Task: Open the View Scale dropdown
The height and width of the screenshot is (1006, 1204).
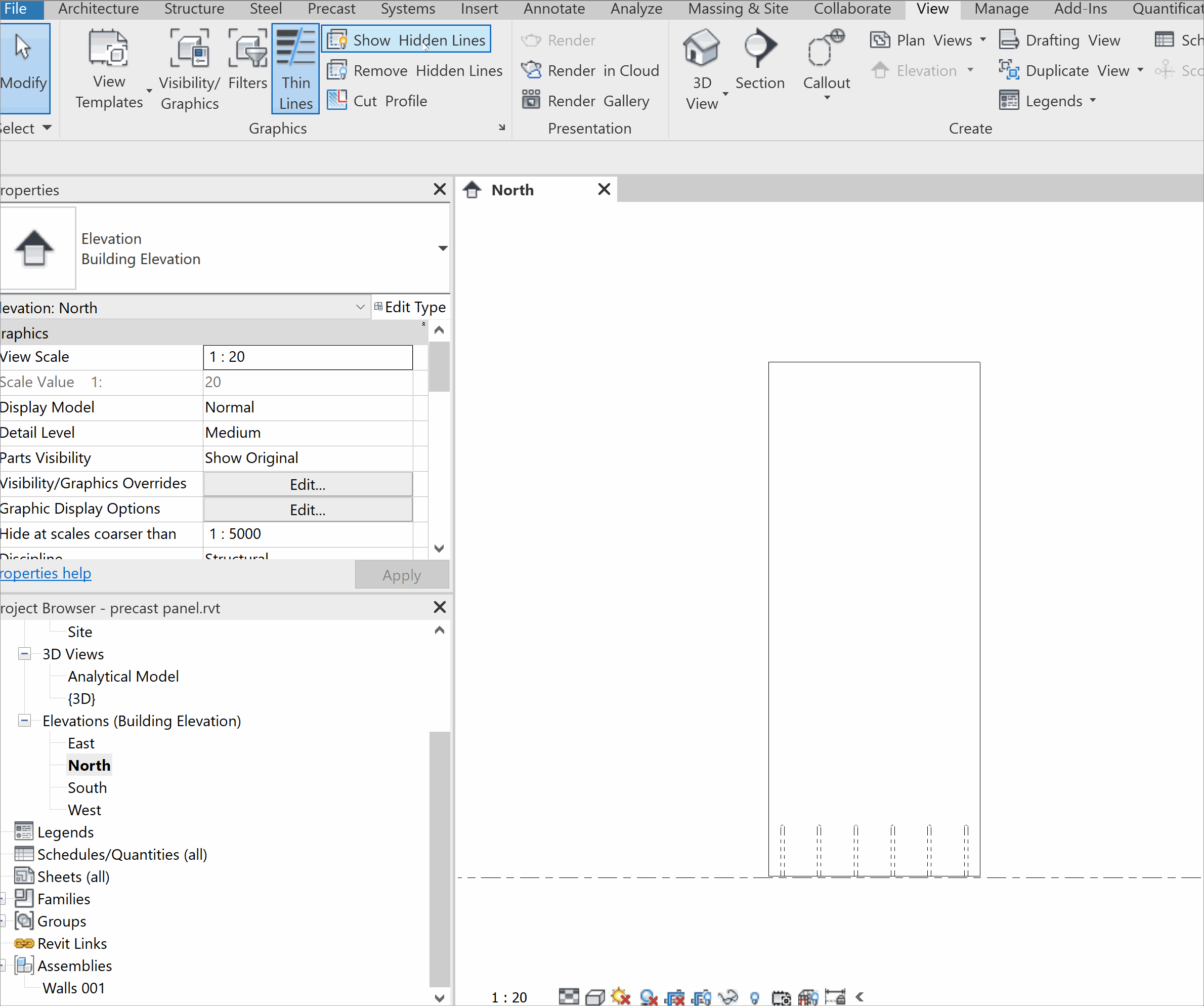Action: 307,357
